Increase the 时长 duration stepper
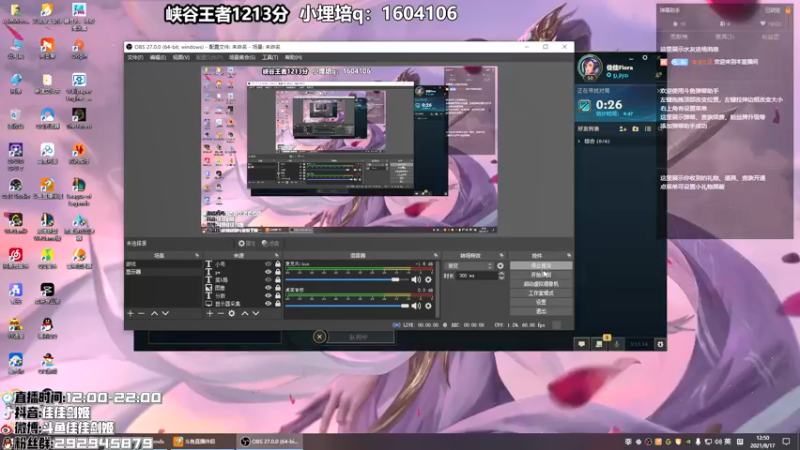The width and height of the screenshot is (800, 450). tap(501, 273)
